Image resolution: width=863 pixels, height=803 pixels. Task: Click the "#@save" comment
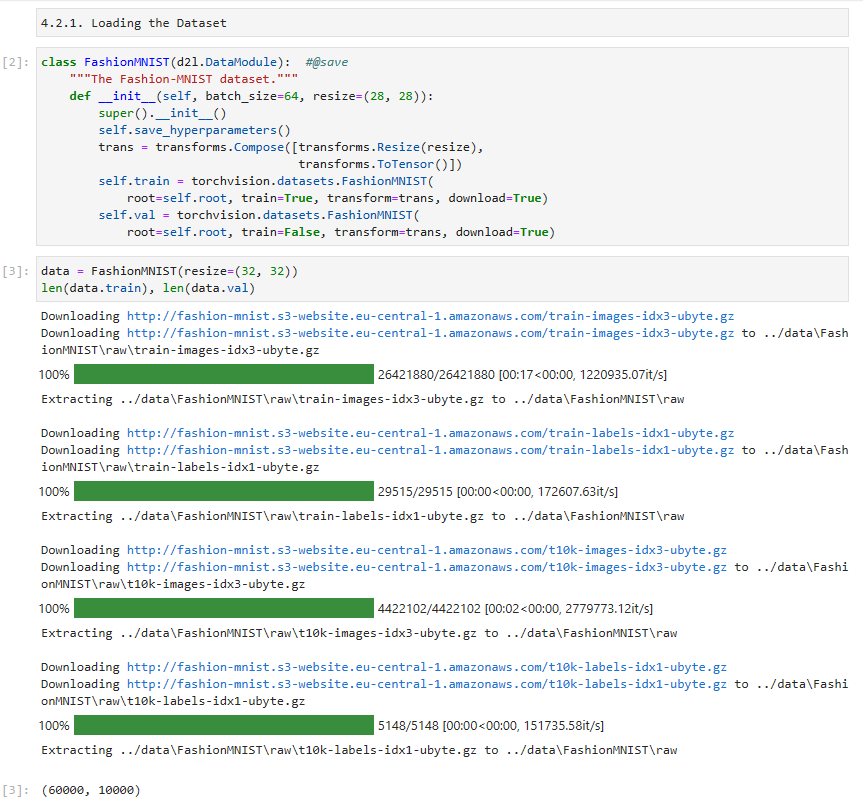(326, 62)
